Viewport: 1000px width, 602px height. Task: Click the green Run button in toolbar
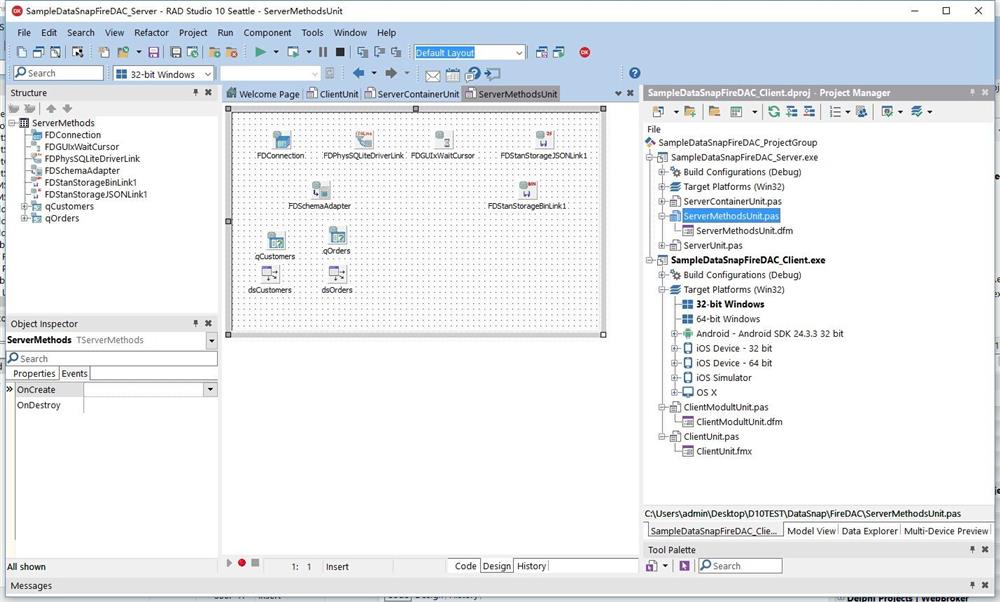click(260, 52)
